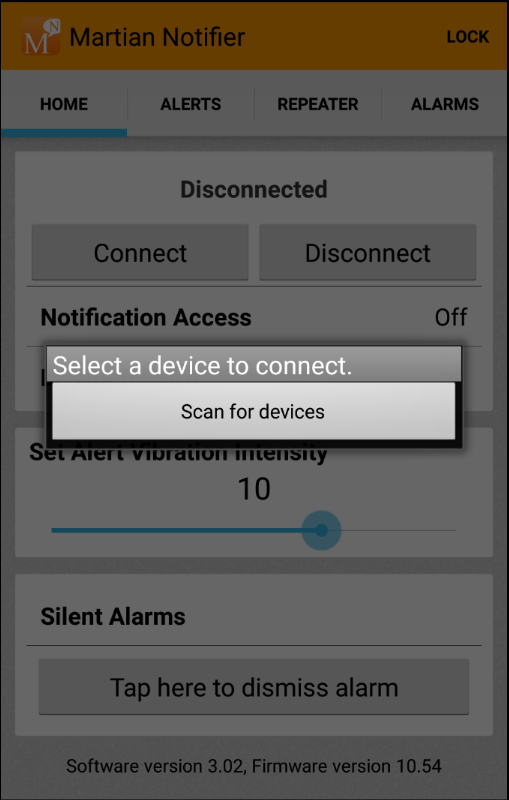Tap the Software version and Firmware text

click(254, 766)
